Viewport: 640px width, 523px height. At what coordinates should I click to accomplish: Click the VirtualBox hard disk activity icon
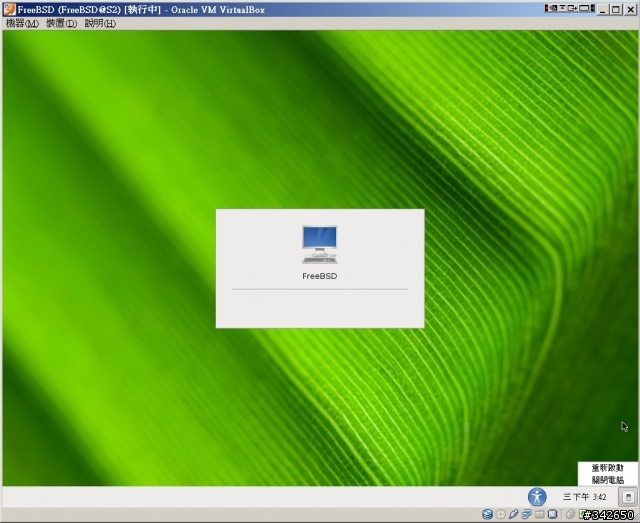click(487, 514)
